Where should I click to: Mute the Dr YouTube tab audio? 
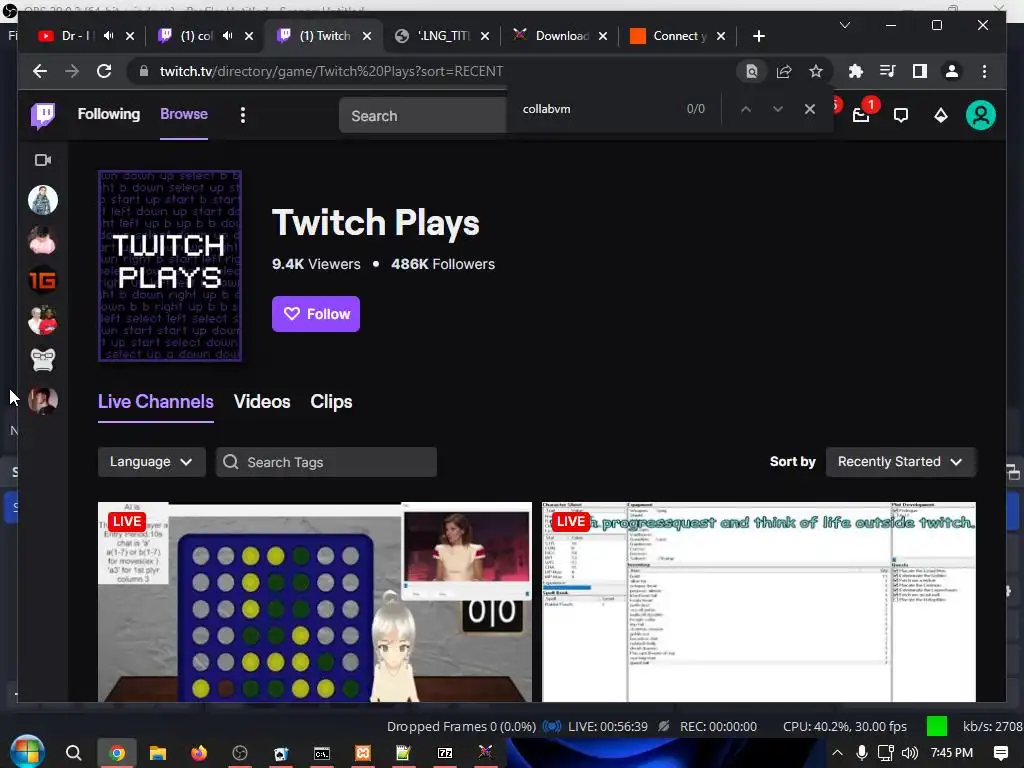coord(108,36)
